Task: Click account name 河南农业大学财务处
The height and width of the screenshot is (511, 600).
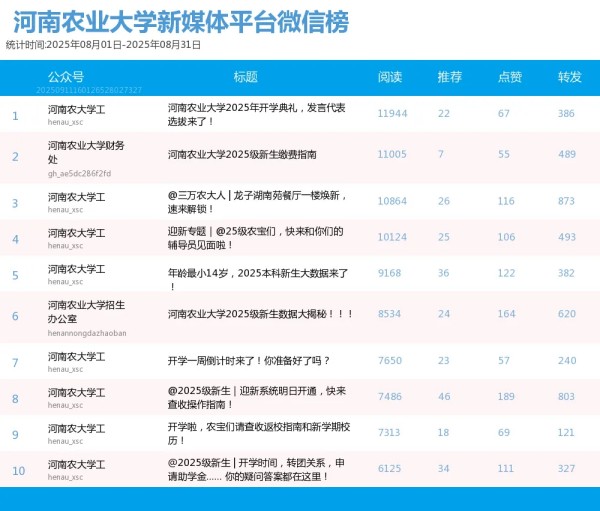Action: [86, 152]
